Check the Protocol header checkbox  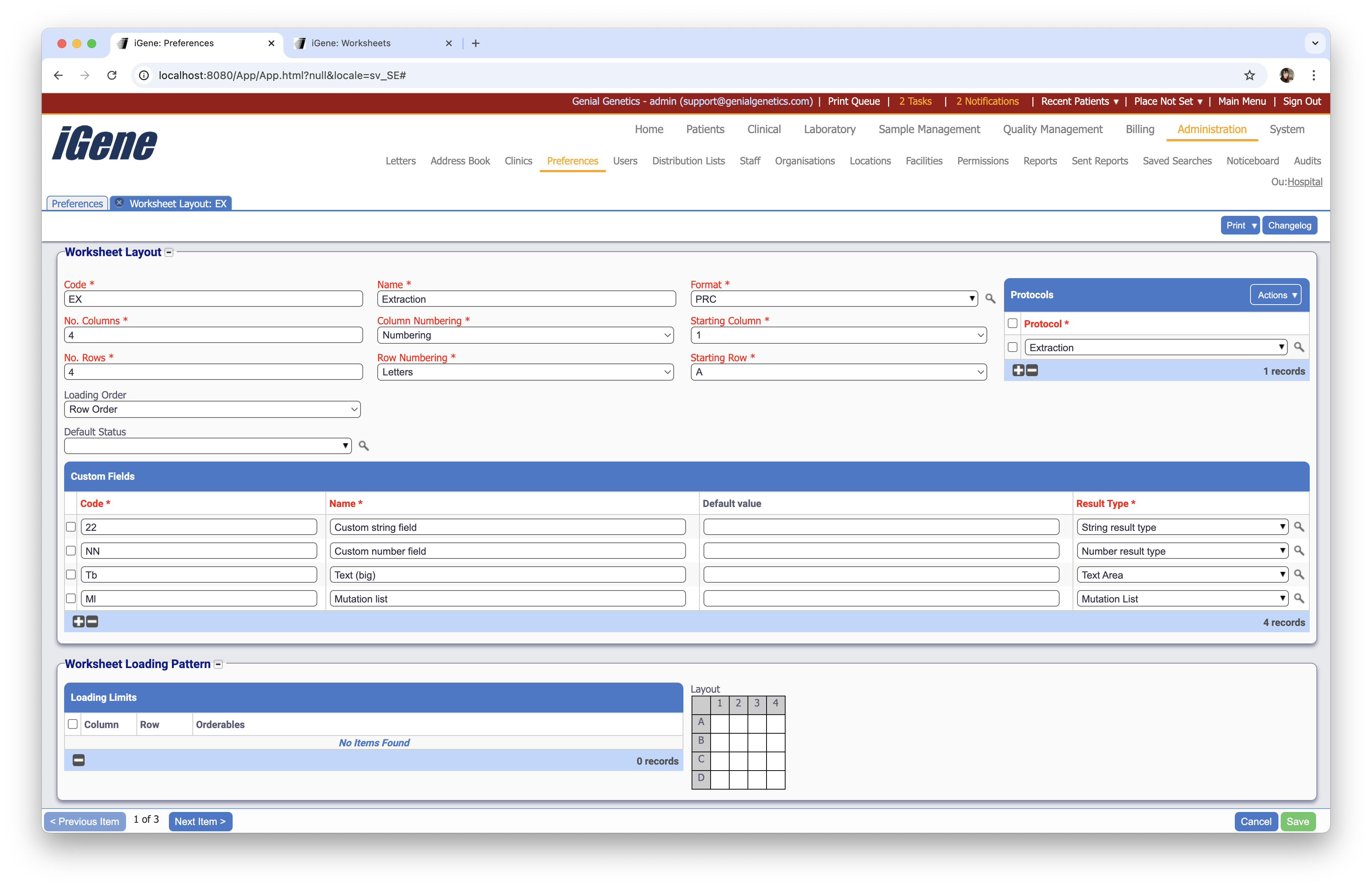pos(1012,323)
